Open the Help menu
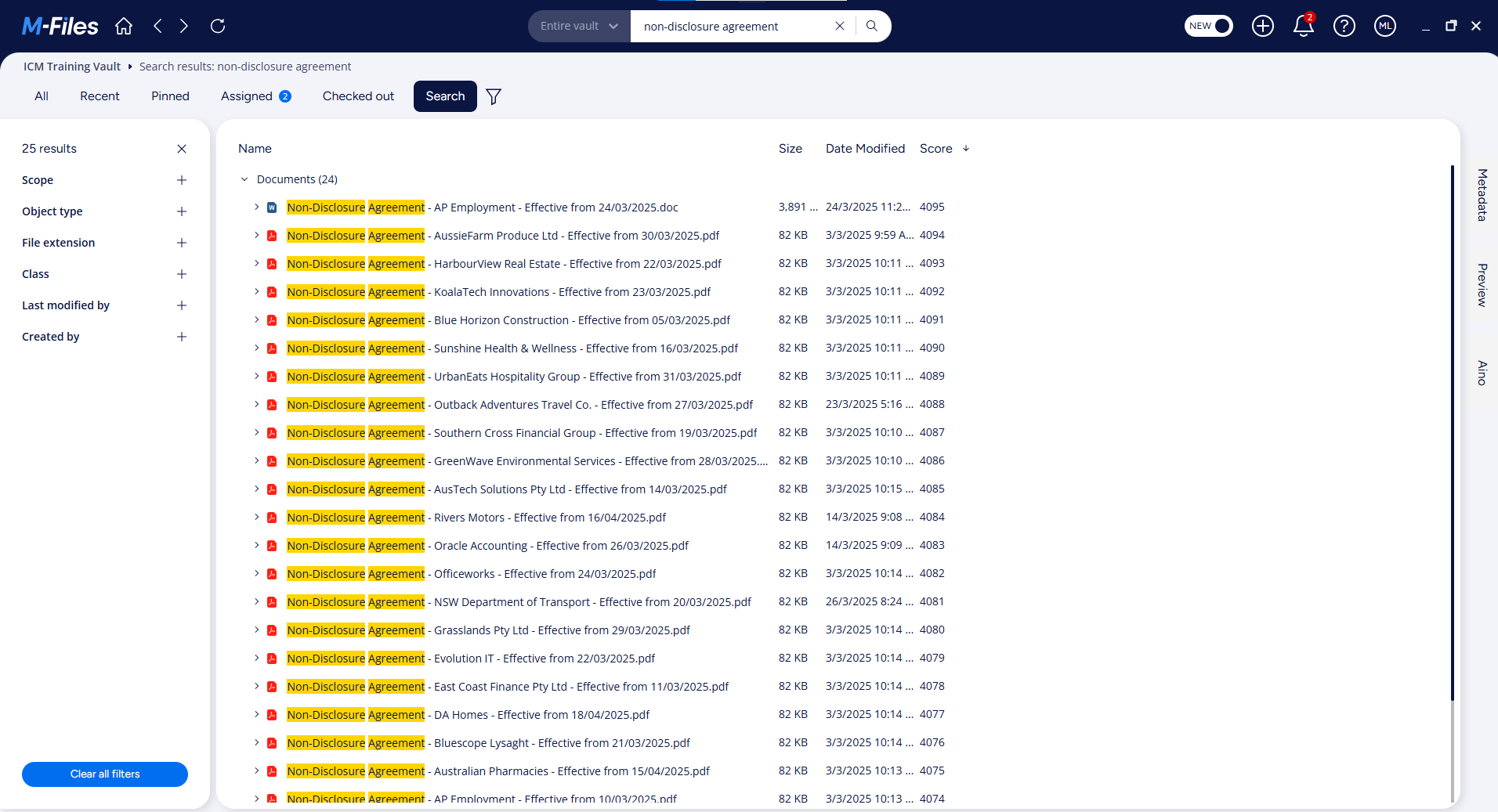1498x812 pixels. 1344,26
